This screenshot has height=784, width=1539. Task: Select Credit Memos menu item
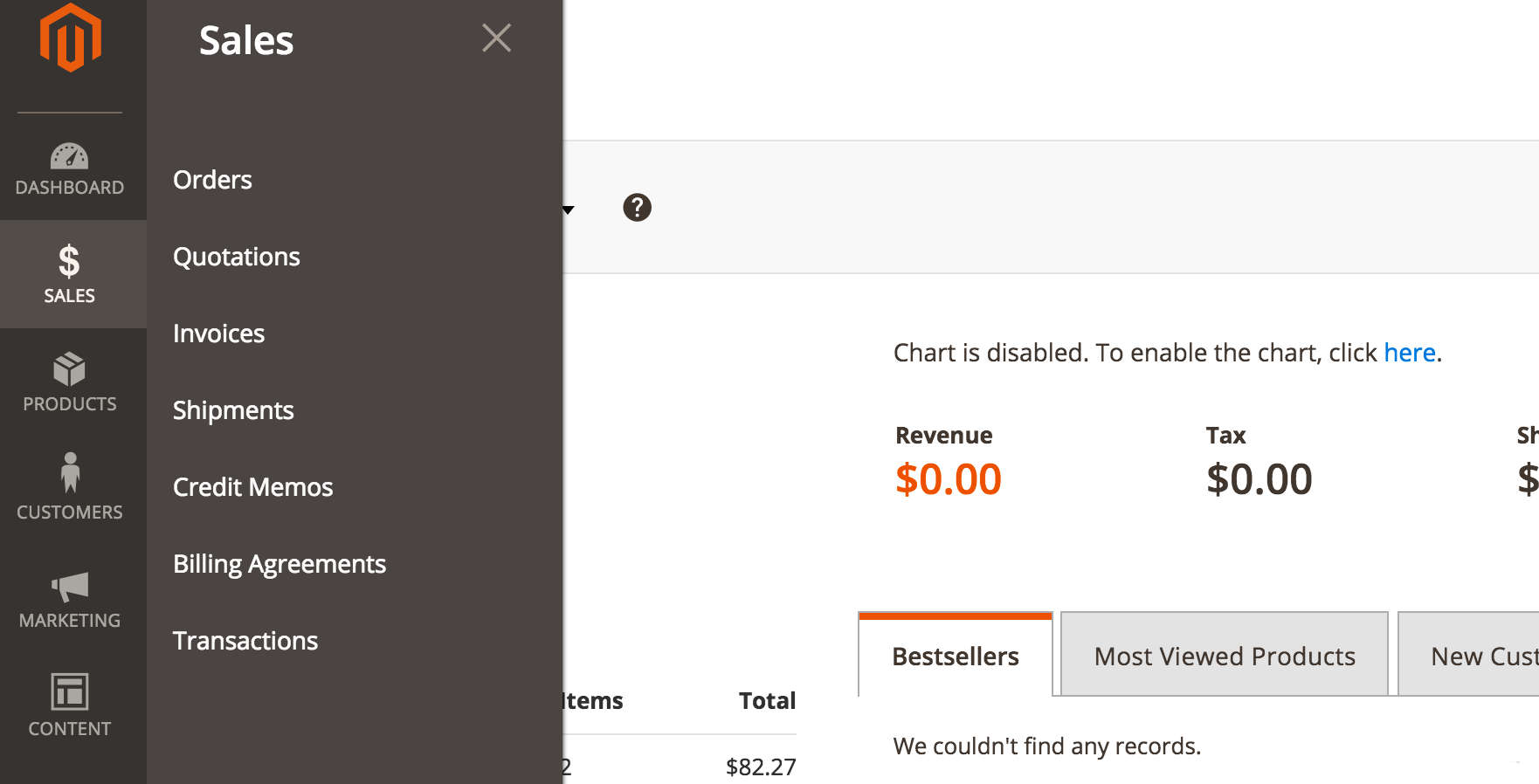click(252, 487)
